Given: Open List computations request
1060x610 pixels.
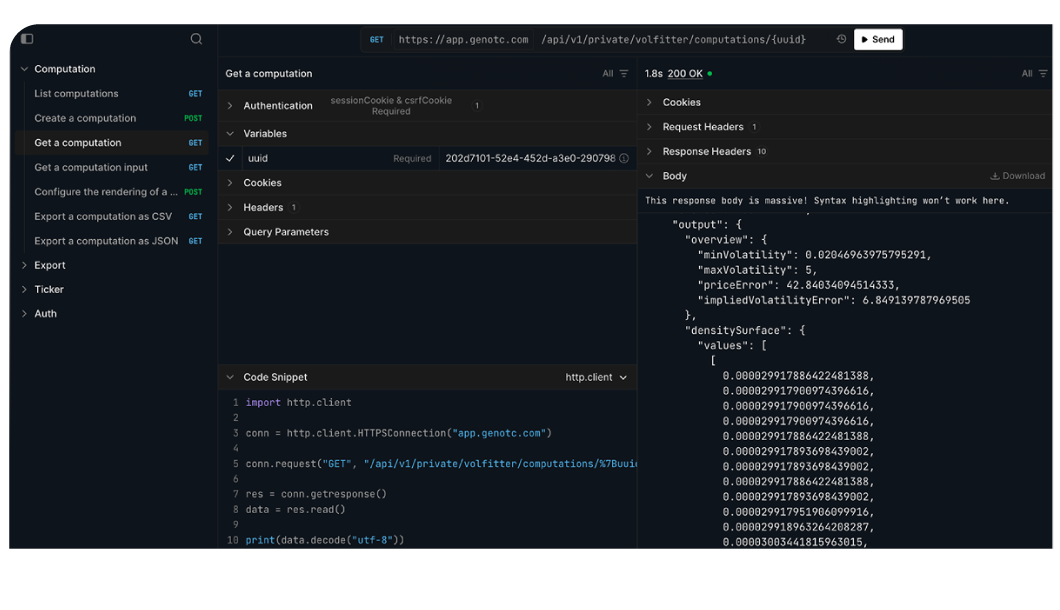Looking at the screenshot, I should tap(112, 93).
